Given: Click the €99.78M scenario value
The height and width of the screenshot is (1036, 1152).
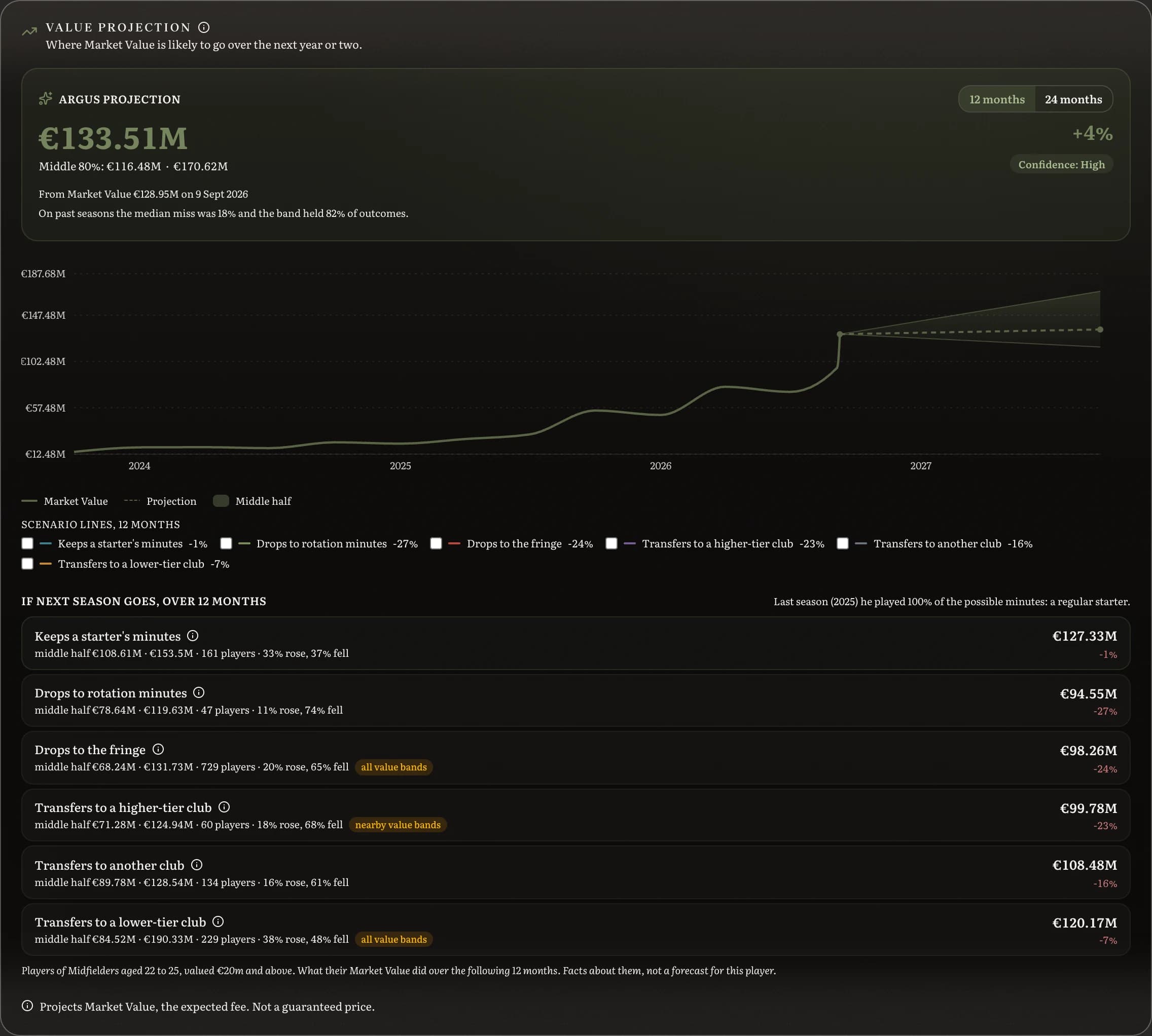Looking at the screenshot, I should tap(1088, 808).
